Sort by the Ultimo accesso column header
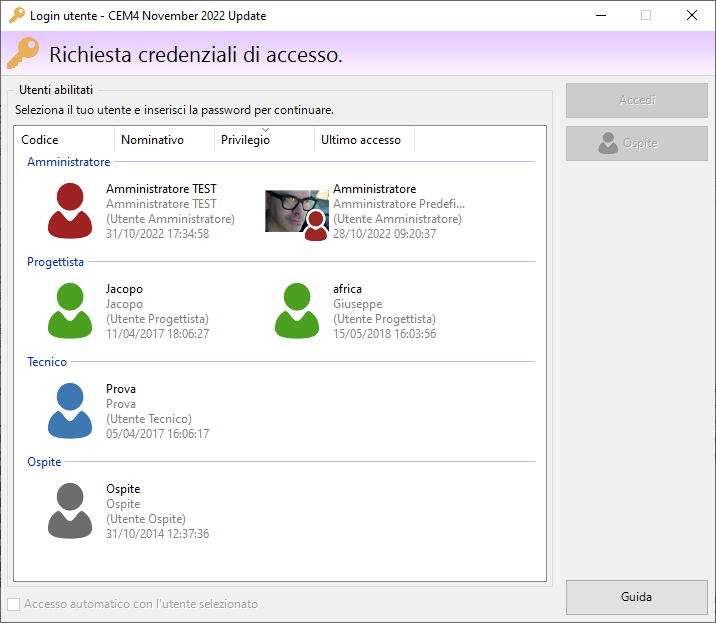The height and width of the screenshot is (623, 716). 364,140
